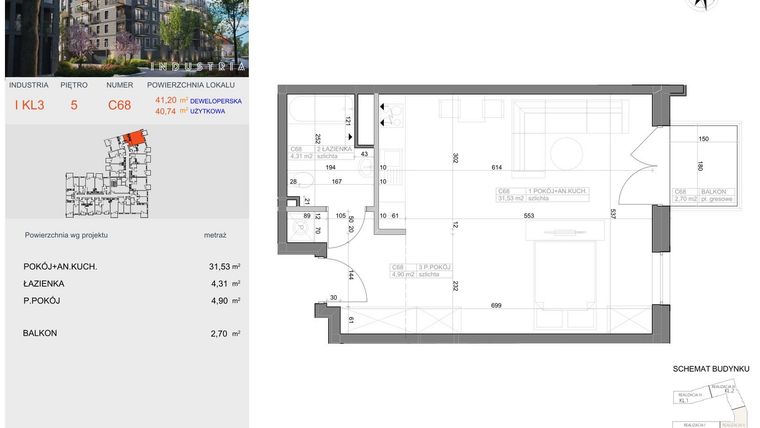The height and width of the screenshot is (428, 760).
Task: Click the '40,74 m² UŻYTKOWA' area
Action: [x=190, y=111]
